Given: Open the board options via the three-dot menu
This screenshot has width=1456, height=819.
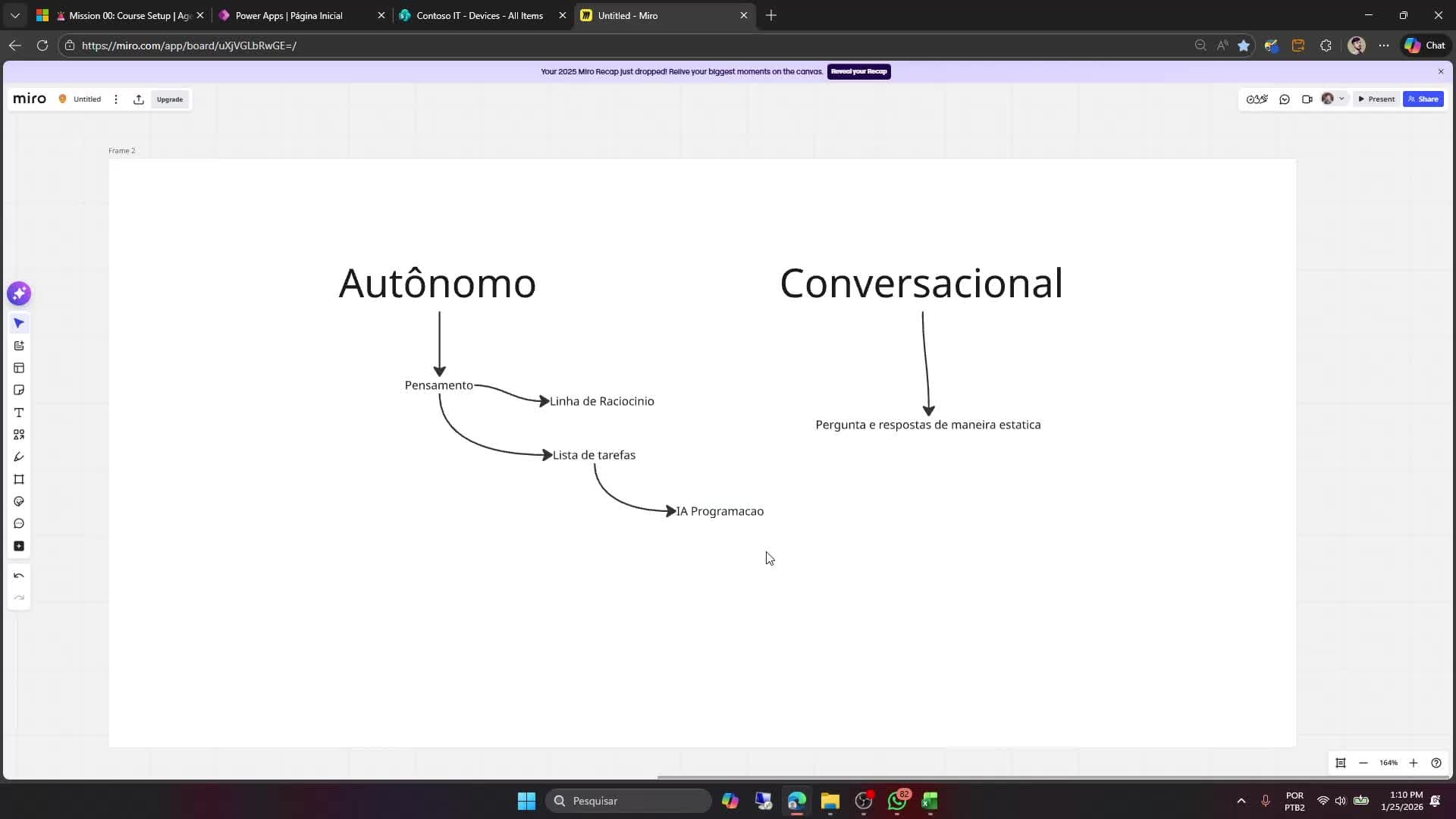Looking at the screenshot, I should point(115,99).
